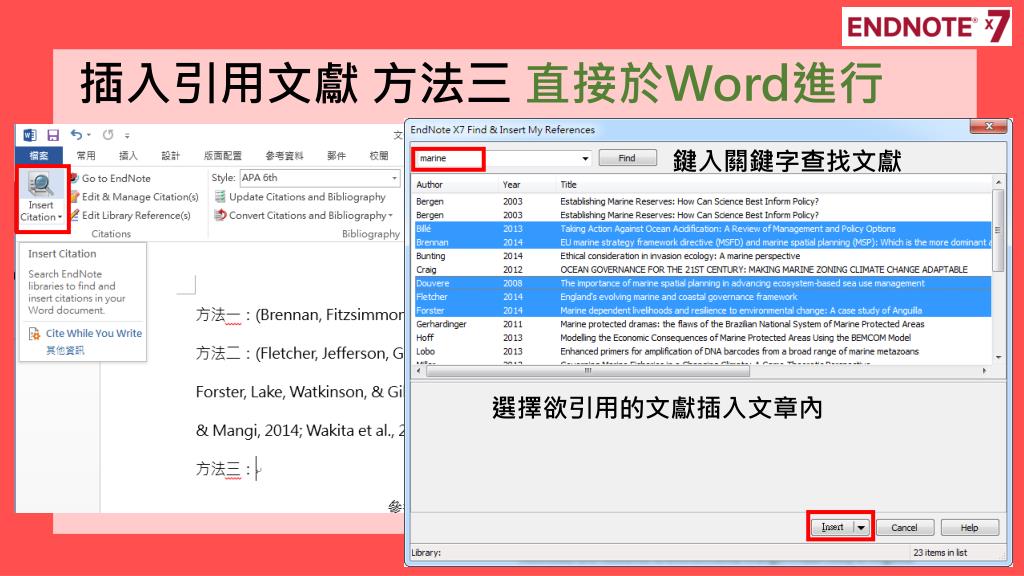Image resolution: width=1024 pixels, height=576 pixels.
Task: Click the list scroll right arrow
Action: click(985, 370)
